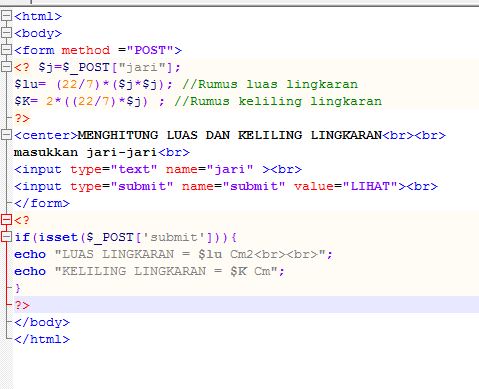Click the $j=$_POST["jari"]; statement
Image resolution: width=479 pixels, height=389 pixels.
click(110, 67)
